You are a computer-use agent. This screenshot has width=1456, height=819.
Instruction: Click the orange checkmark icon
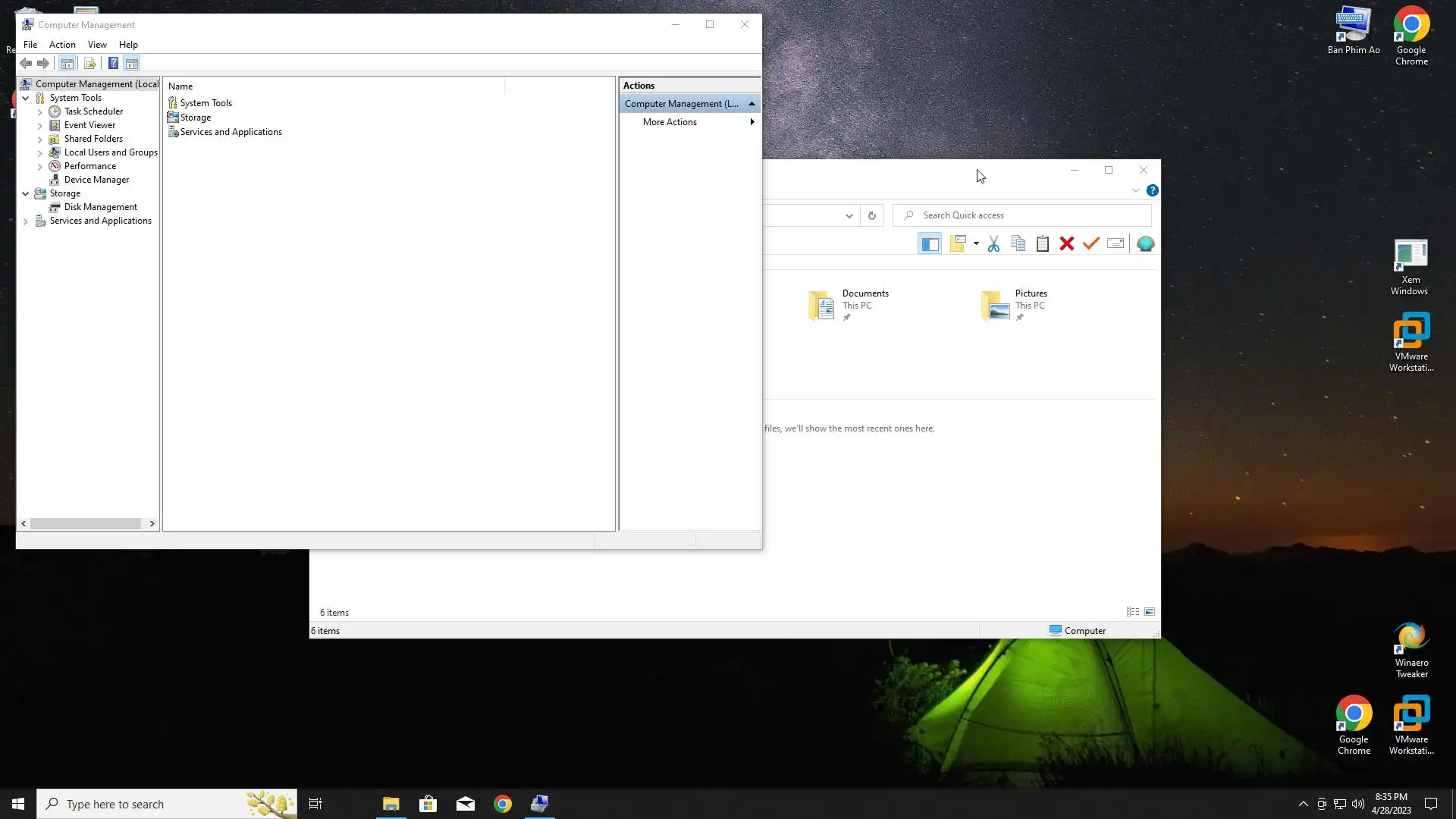point(1090,243)
